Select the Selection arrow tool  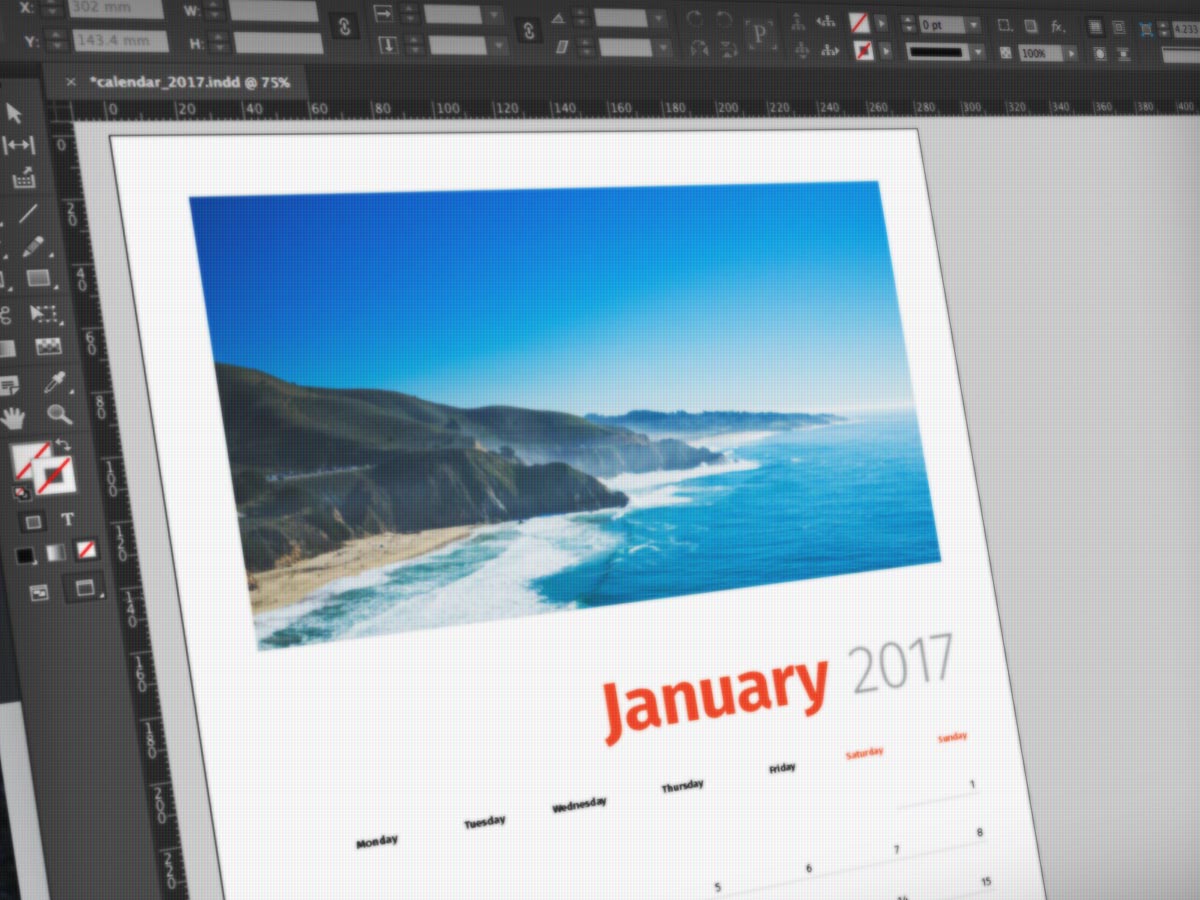coord(14,112)
